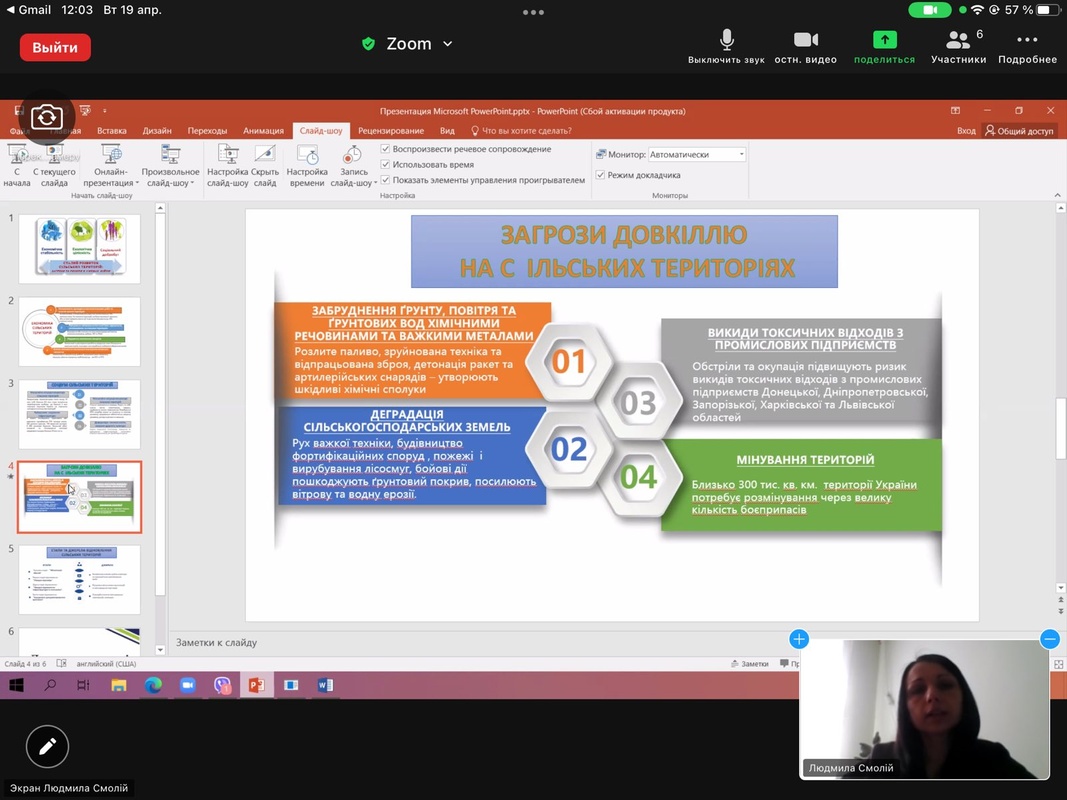Open Microsoft Edge from taskbar
The image size is (1067, 800).
coord(153,685)
